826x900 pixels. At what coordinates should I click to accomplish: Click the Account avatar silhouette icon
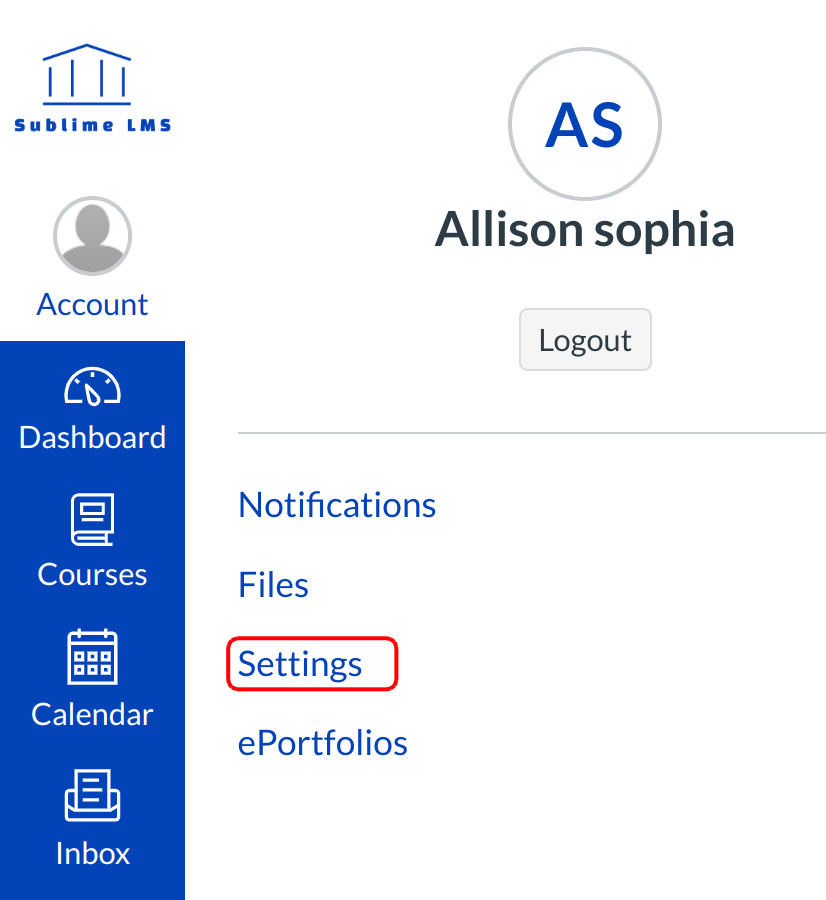(x=92, y=236)
